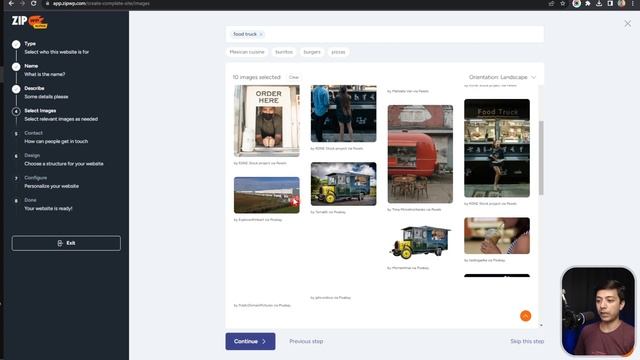Open the 'Contact' wizard step

(x=56, y=137)
